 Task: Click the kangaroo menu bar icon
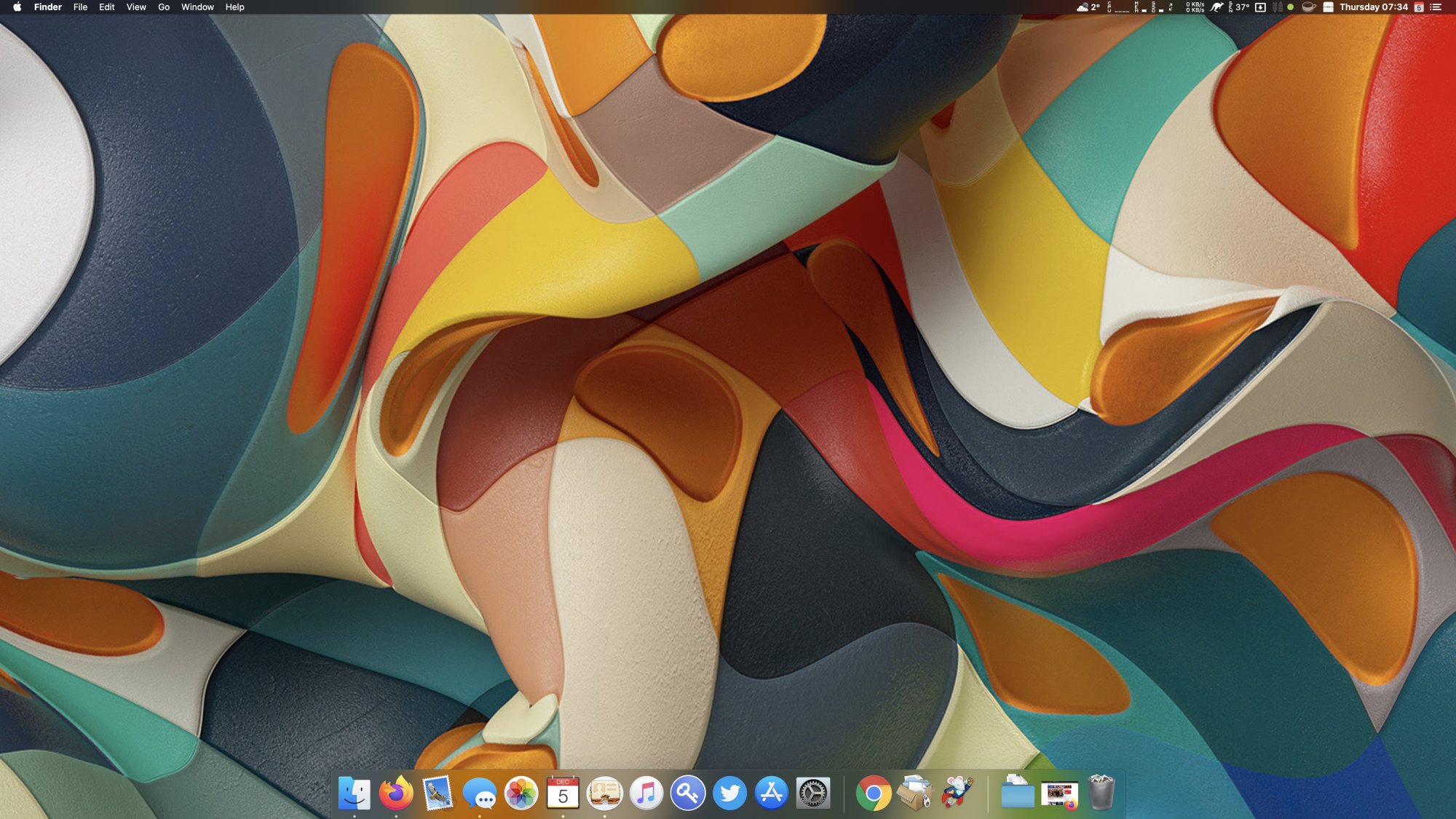[x=1216, y=7]
